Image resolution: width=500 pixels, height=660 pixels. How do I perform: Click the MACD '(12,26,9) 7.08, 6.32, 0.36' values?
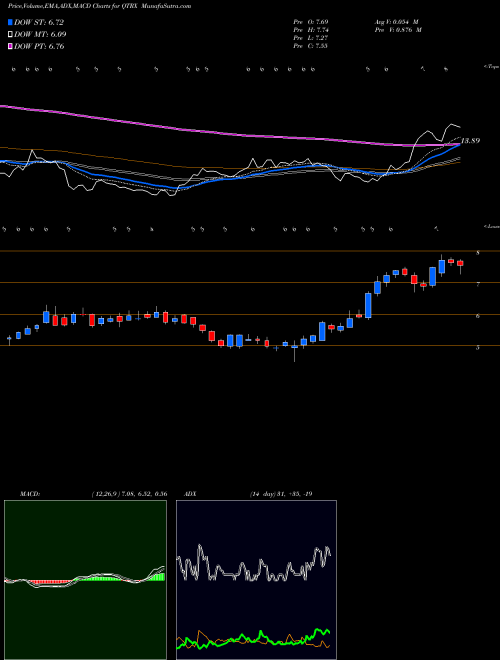pyautogui.click(x=129, y=494)
